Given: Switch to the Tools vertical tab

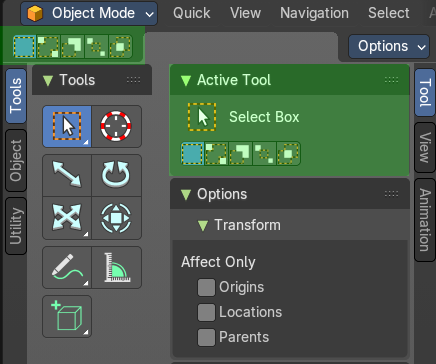Looking at the screenshot, I should [16, 96].
